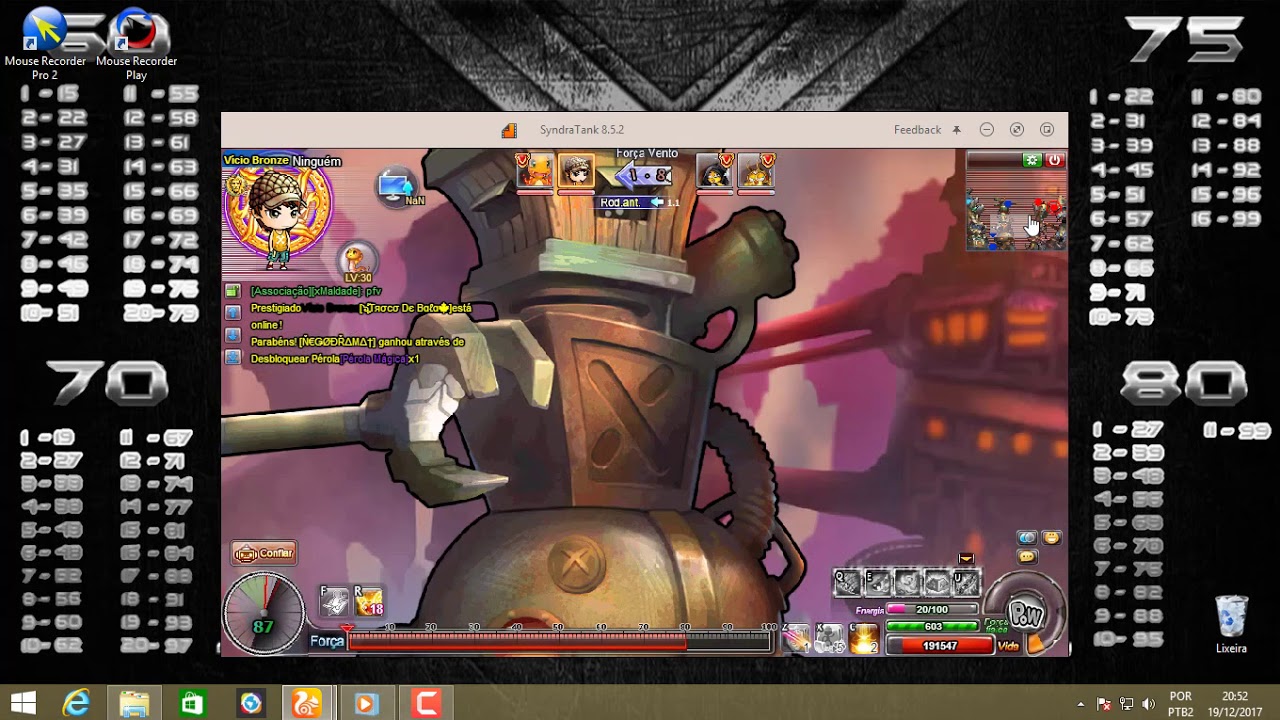Click the Rod.ant. previous wind label
Viewport: 1280px width, 720px height.
[x=620, y=203]
